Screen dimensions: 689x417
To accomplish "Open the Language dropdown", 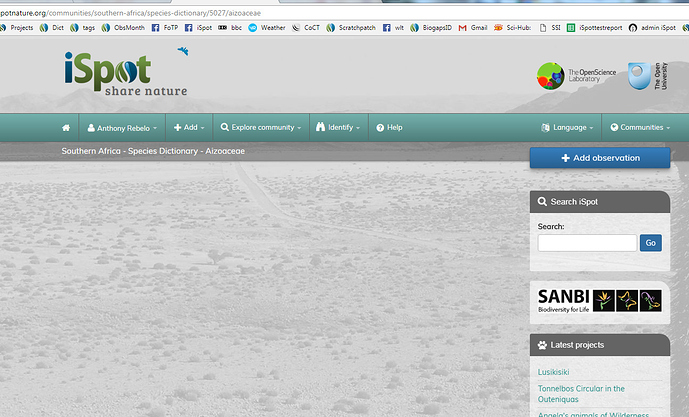I will 567,127.
